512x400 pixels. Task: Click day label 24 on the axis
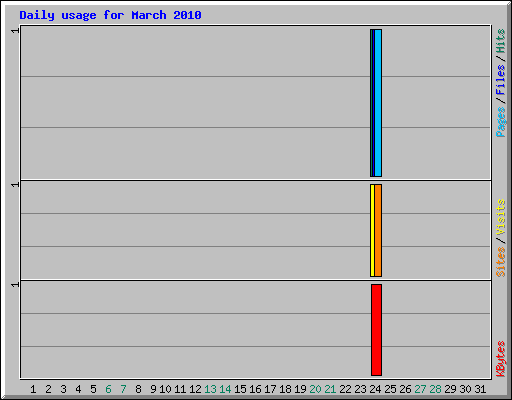click(375, 389)
